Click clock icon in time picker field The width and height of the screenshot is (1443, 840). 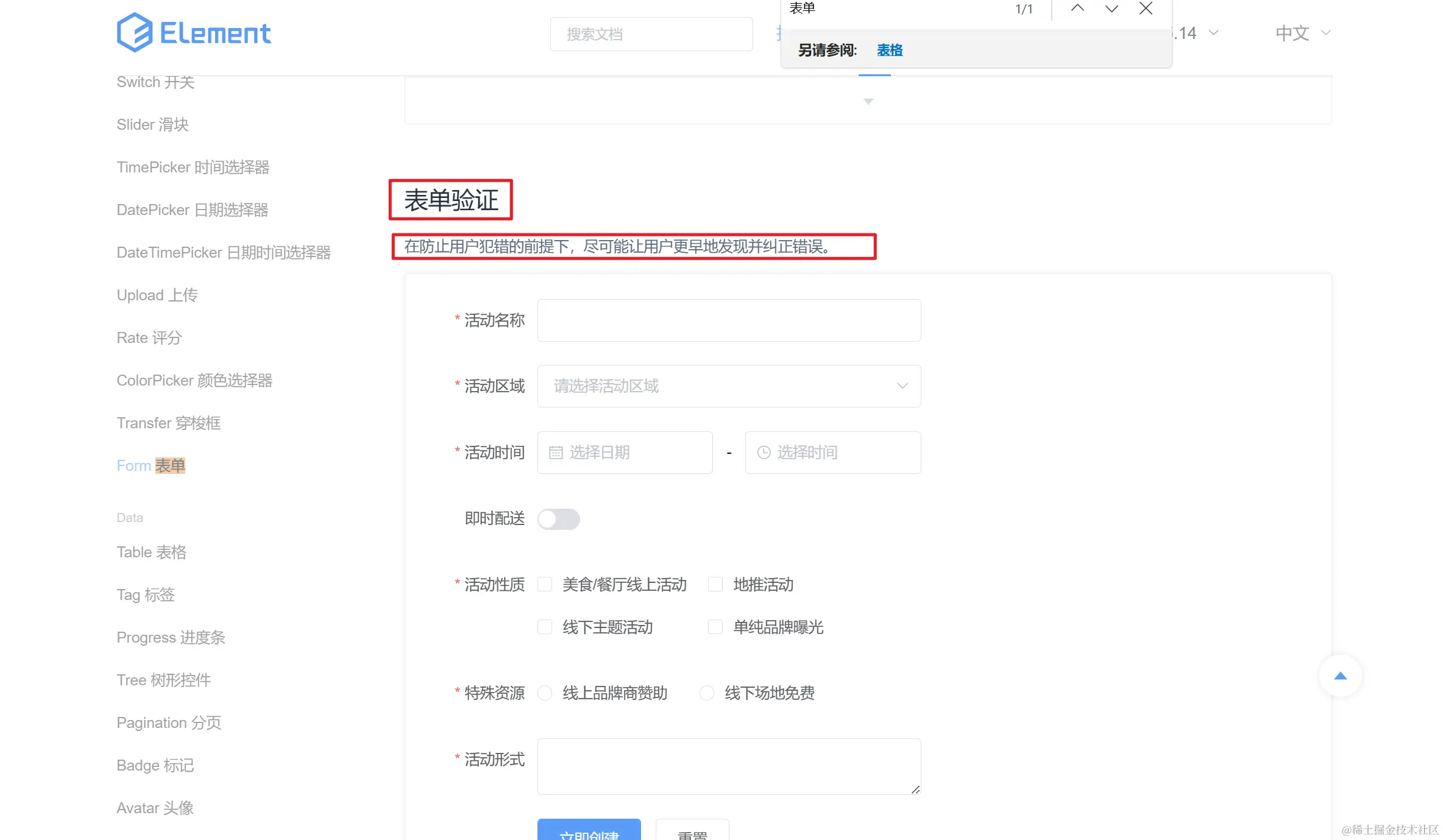(764, 453)
